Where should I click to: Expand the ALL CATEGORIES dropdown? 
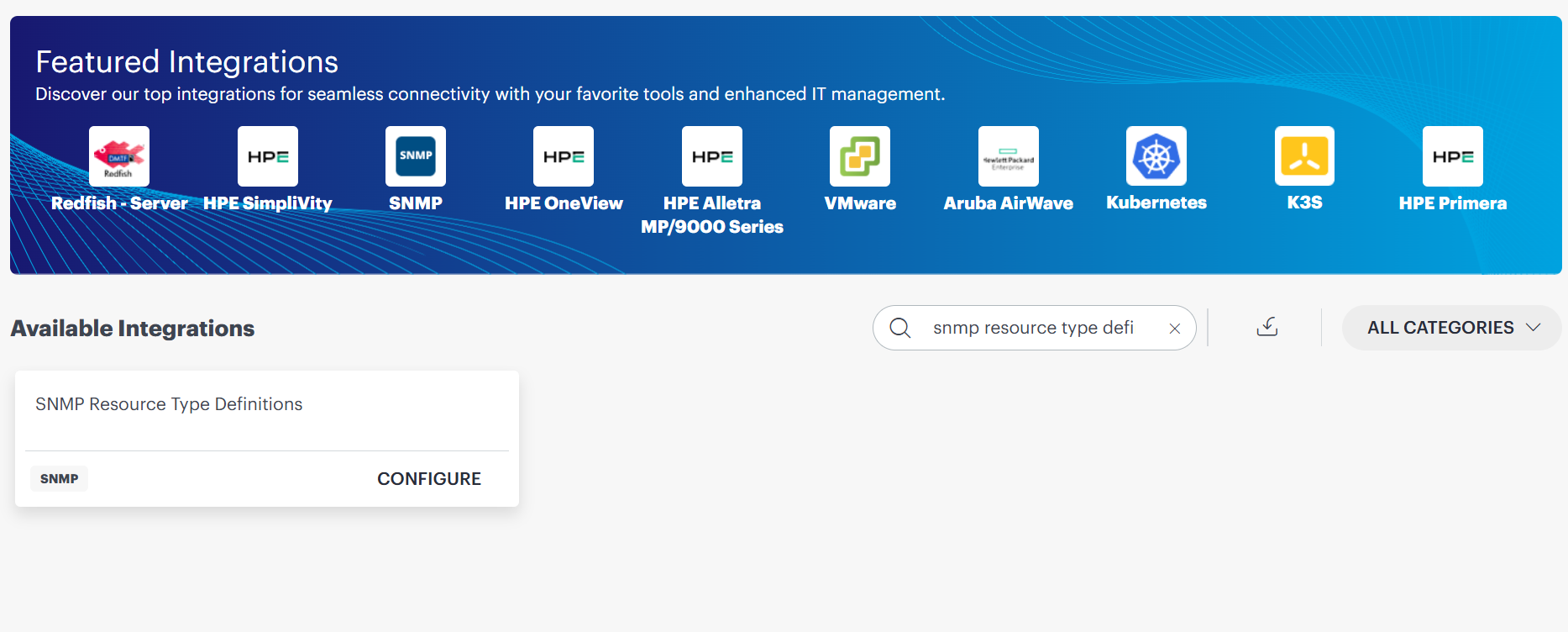1452,328
